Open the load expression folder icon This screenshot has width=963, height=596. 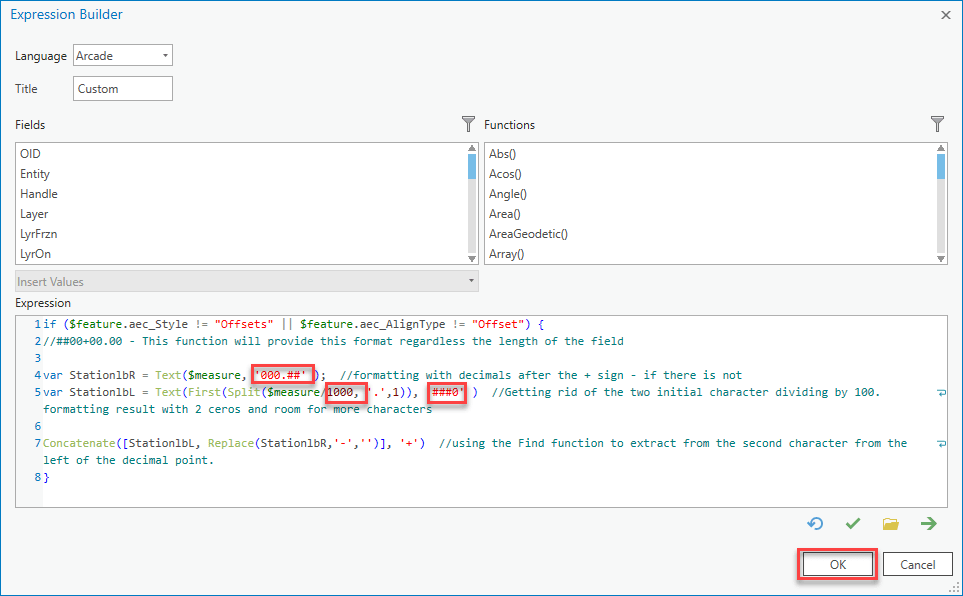pos(890,523)
